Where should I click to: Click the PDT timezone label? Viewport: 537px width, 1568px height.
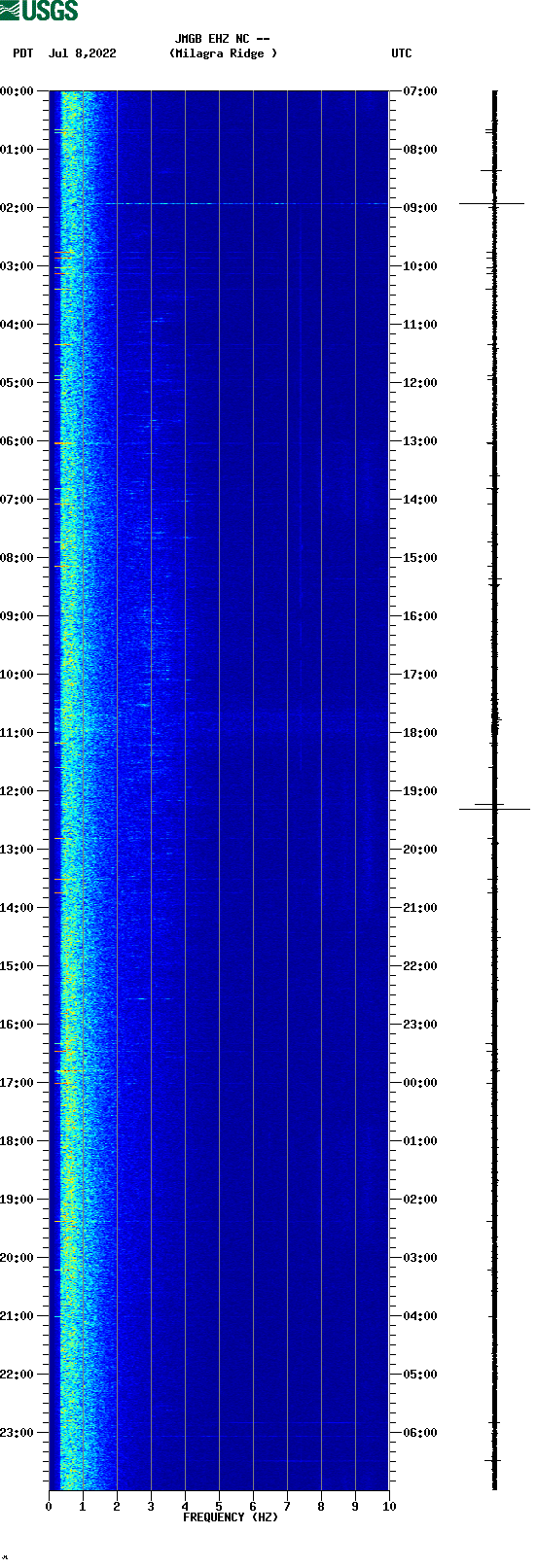coord(23,53)
